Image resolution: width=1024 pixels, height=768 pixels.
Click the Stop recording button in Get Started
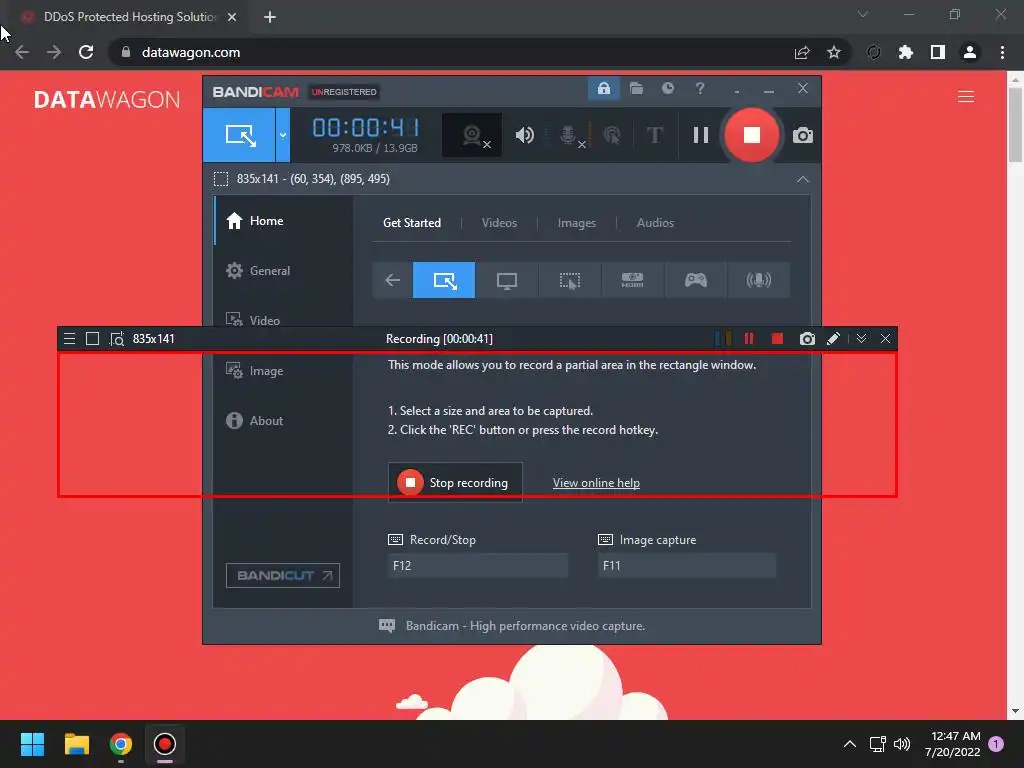(455, 483)
